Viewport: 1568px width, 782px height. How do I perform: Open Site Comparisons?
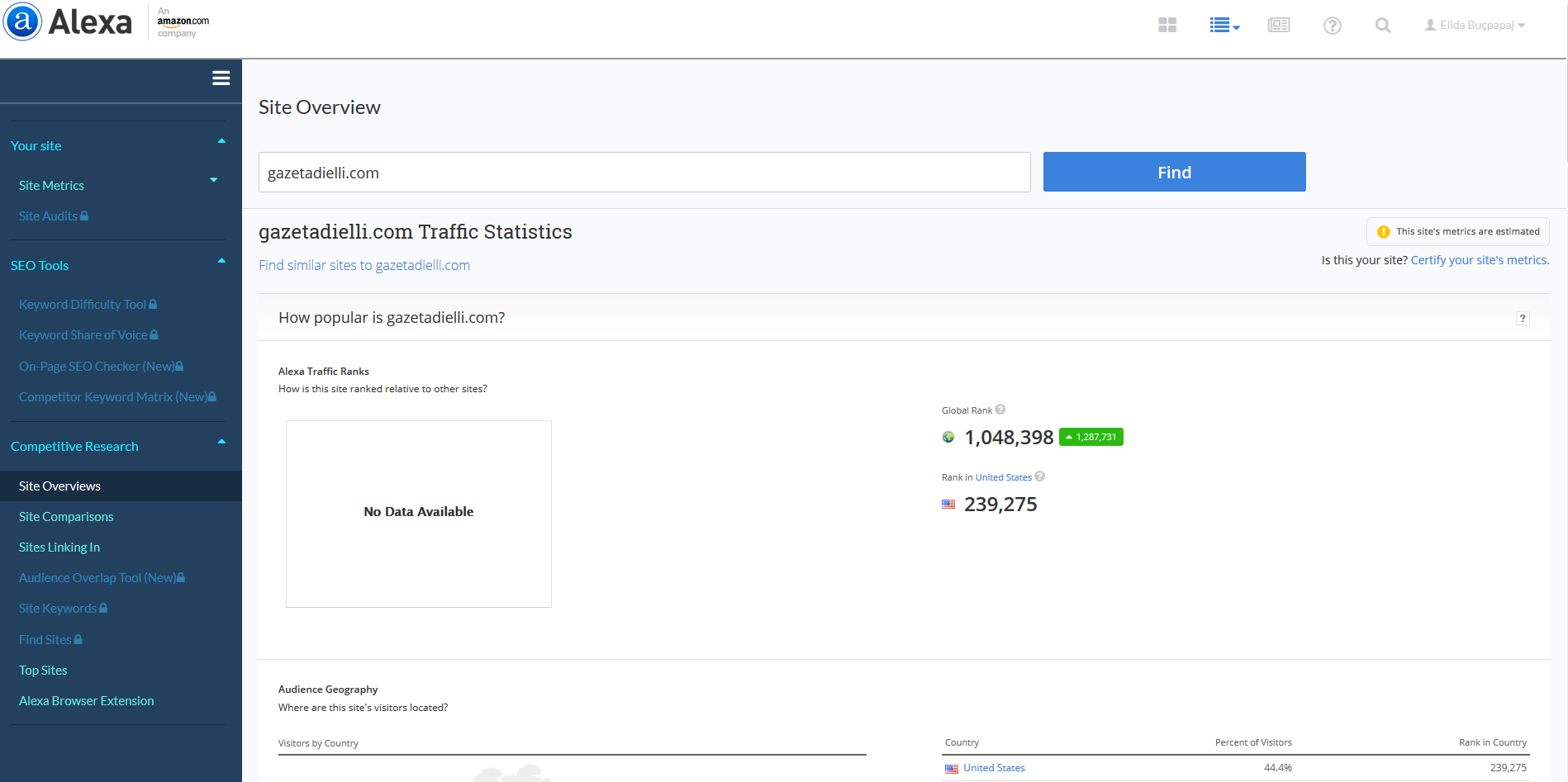point(66,517)
